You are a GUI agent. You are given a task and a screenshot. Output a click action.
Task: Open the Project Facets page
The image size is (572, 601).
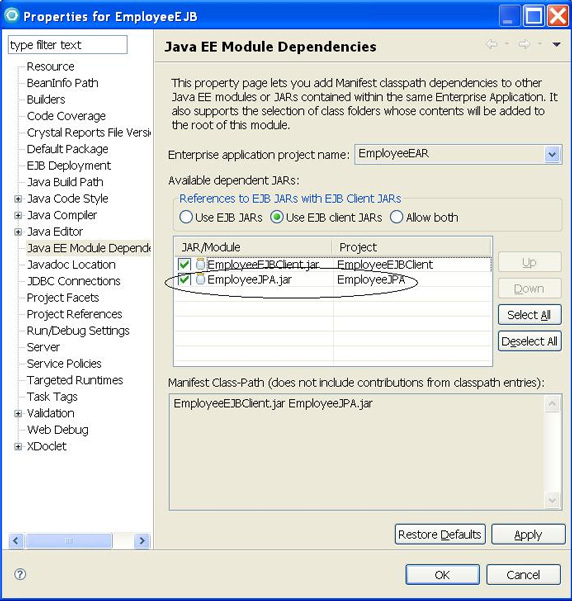63,298
